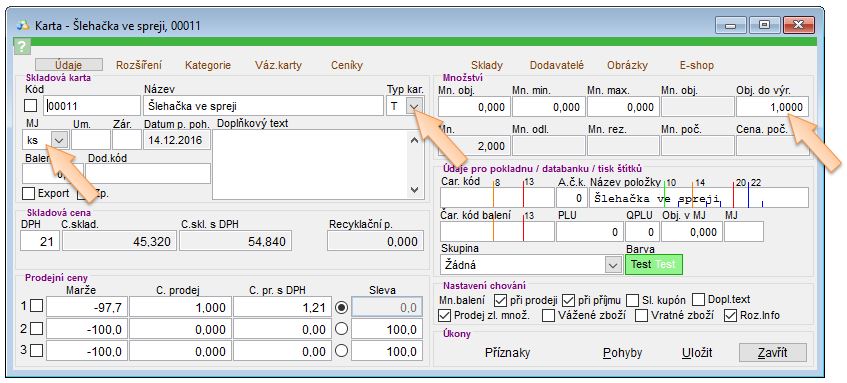
Task: Click the Zavřít button
Action: click(773, 353)
